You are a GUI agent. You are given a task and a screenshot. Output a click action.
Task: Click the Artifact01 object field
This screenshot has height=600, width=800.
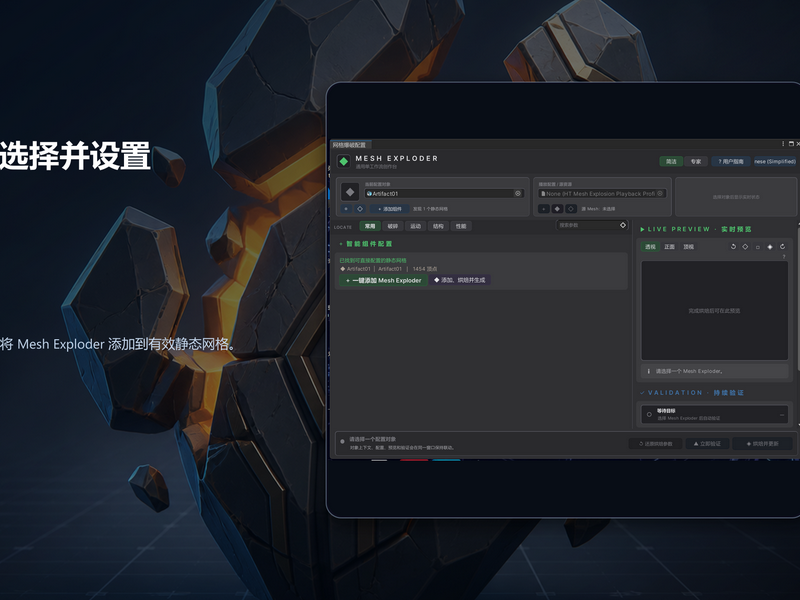(x=444, y=193)
